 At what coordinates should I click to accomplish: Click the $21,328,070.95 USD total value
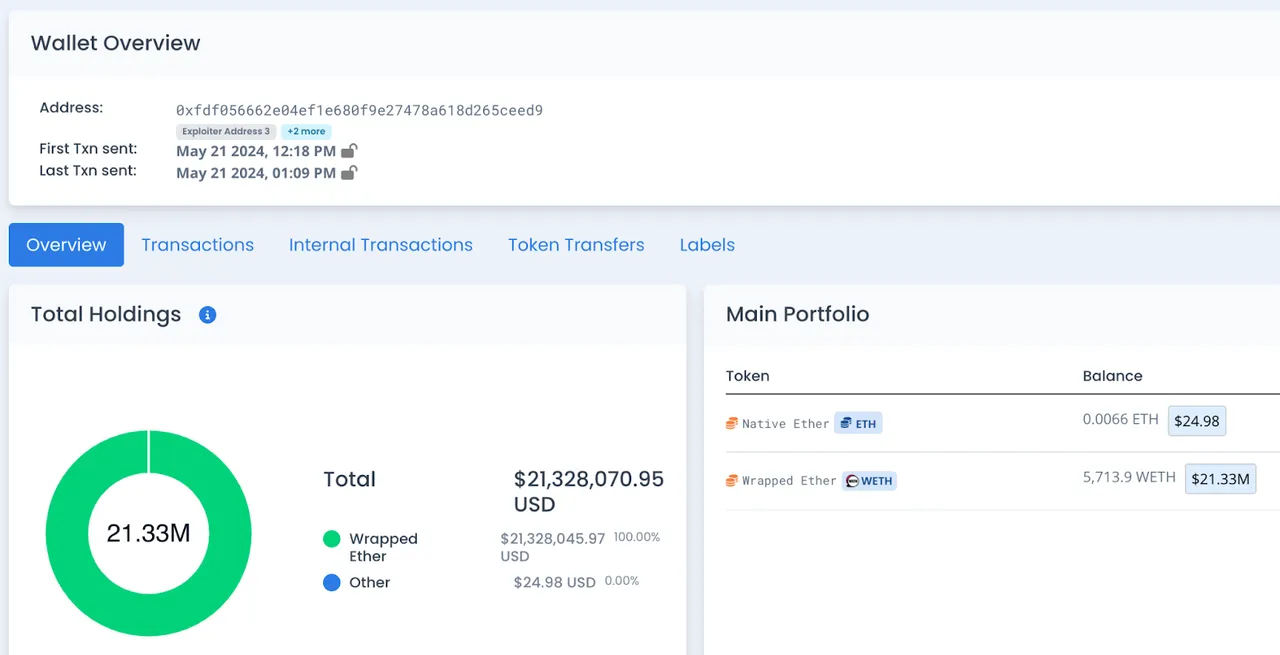589,491
